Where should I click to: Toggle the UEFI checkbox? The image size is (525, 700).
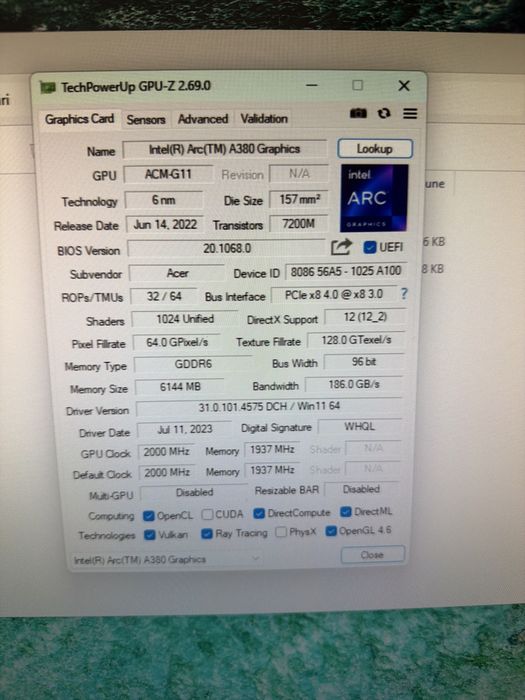coord(370,247)
